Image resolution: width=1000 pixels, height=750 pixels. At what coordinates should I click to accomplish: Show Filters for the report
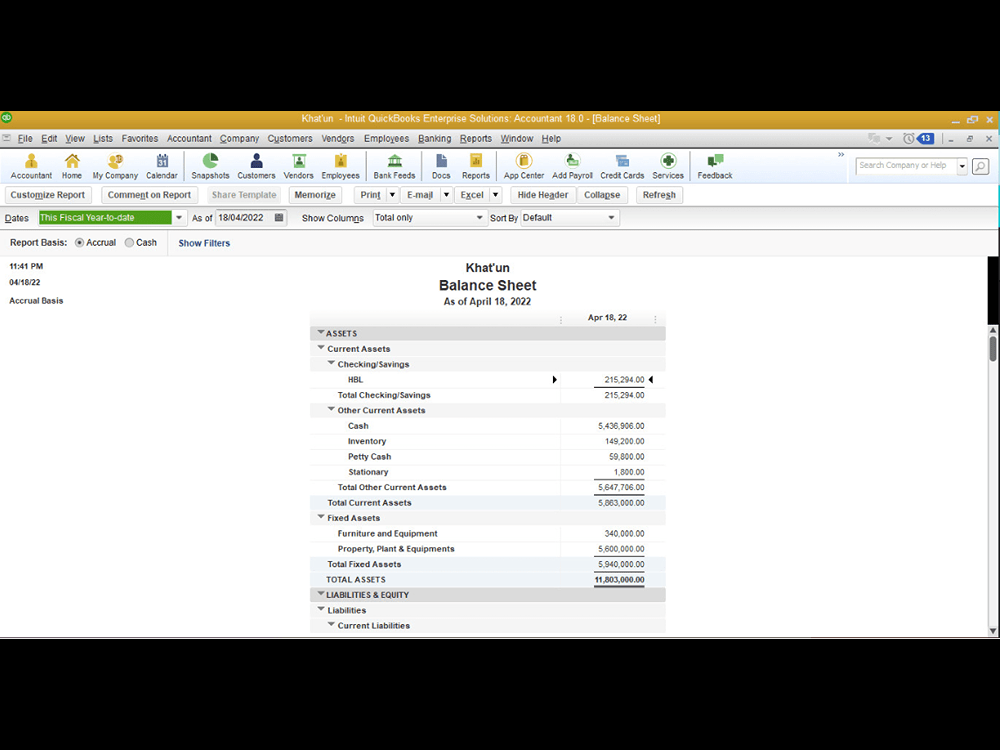(x=204, y=242)
